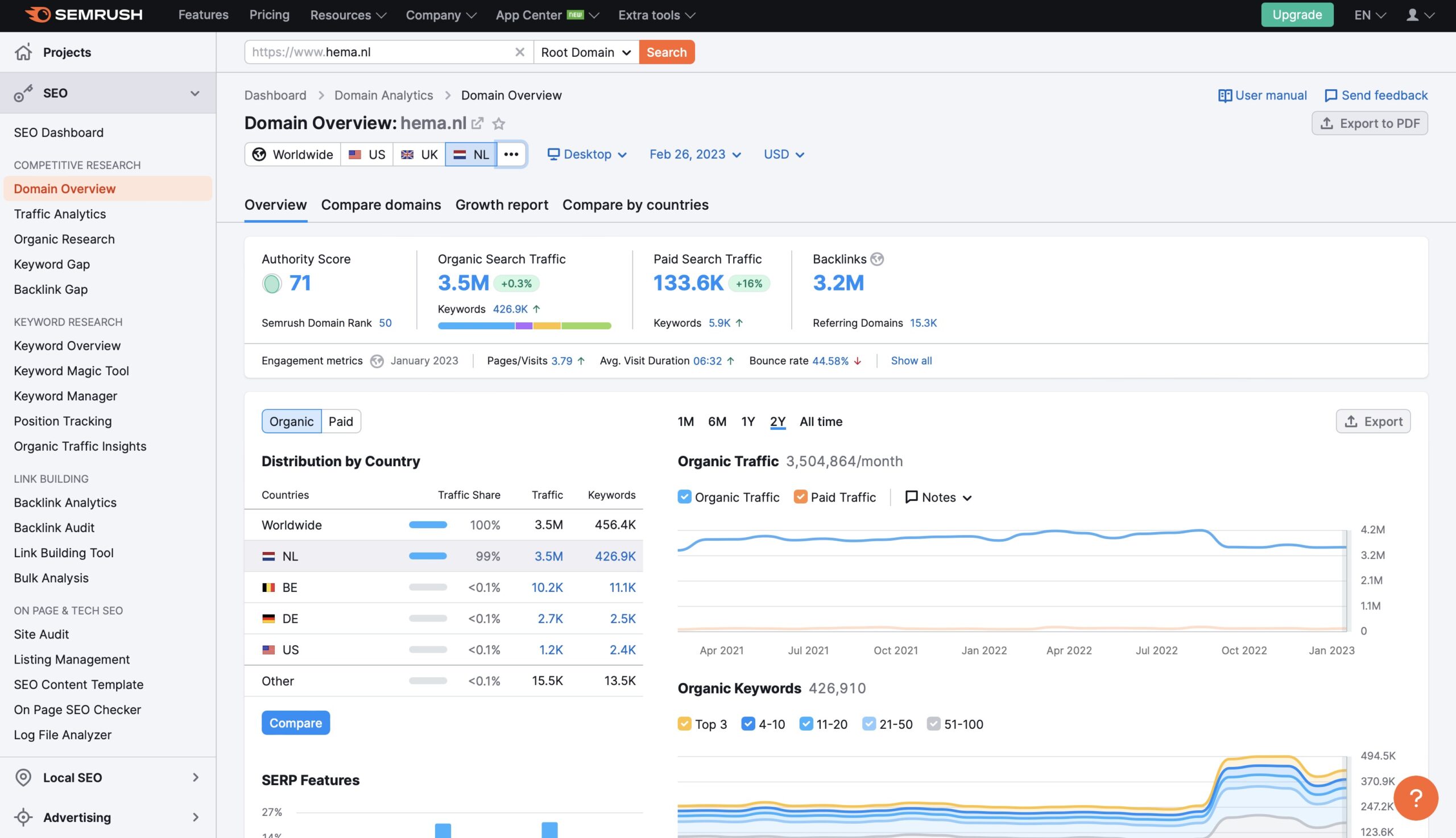Open hema.nl in external link icon
This screenshot has height=838, width=1456.
477,123
